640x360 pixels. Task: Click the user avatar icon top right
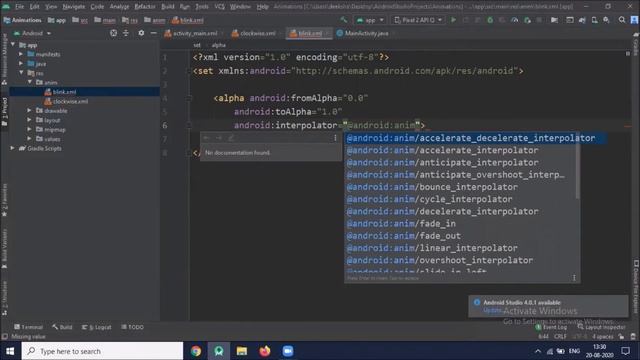click(x=634, y=20)
